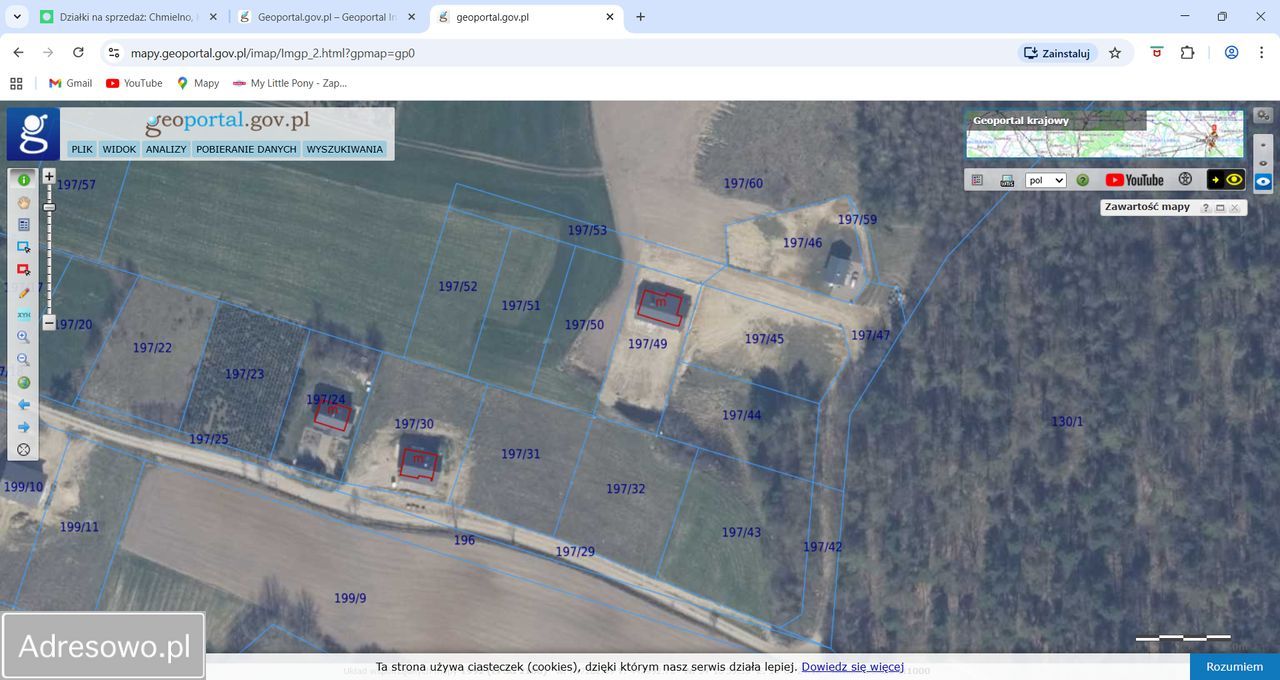Open the apps grid shortcut

coord(16,83)
